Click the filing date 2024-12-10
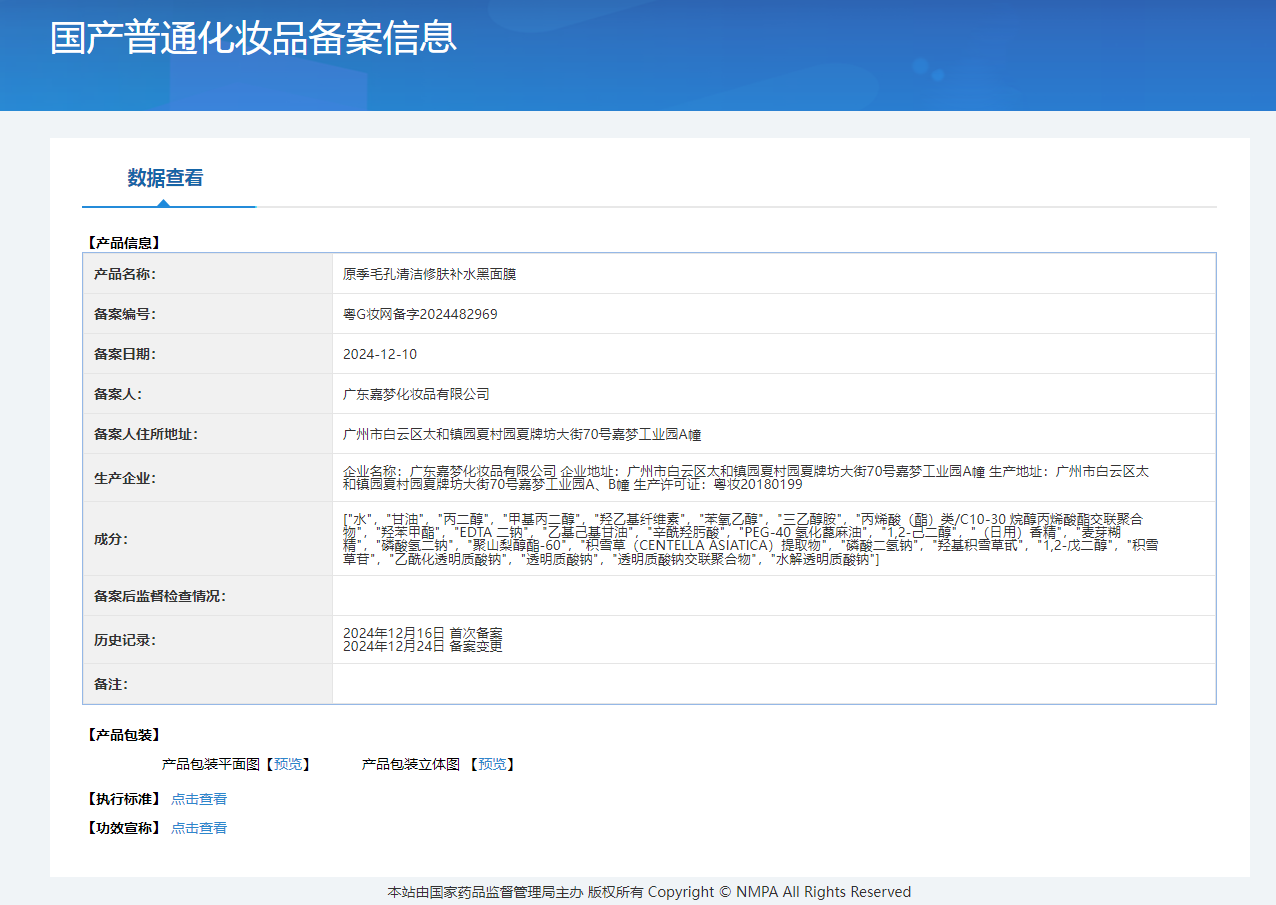Viewport: 1276px width, 905px height. click(x=380, y=354)
